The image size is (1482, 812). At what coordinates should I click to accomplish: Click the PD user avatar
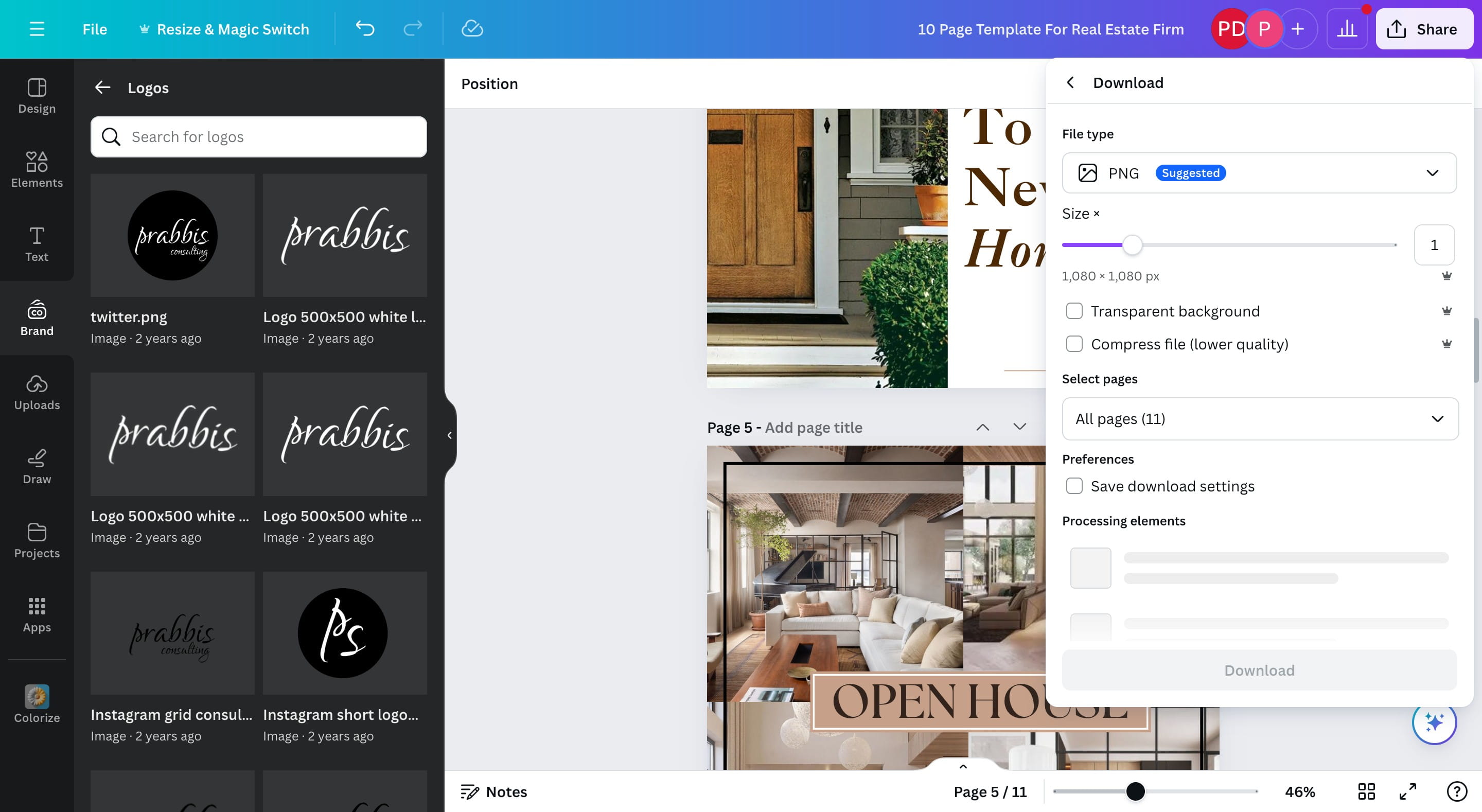pyautogui.click(x=1230, y=29)
